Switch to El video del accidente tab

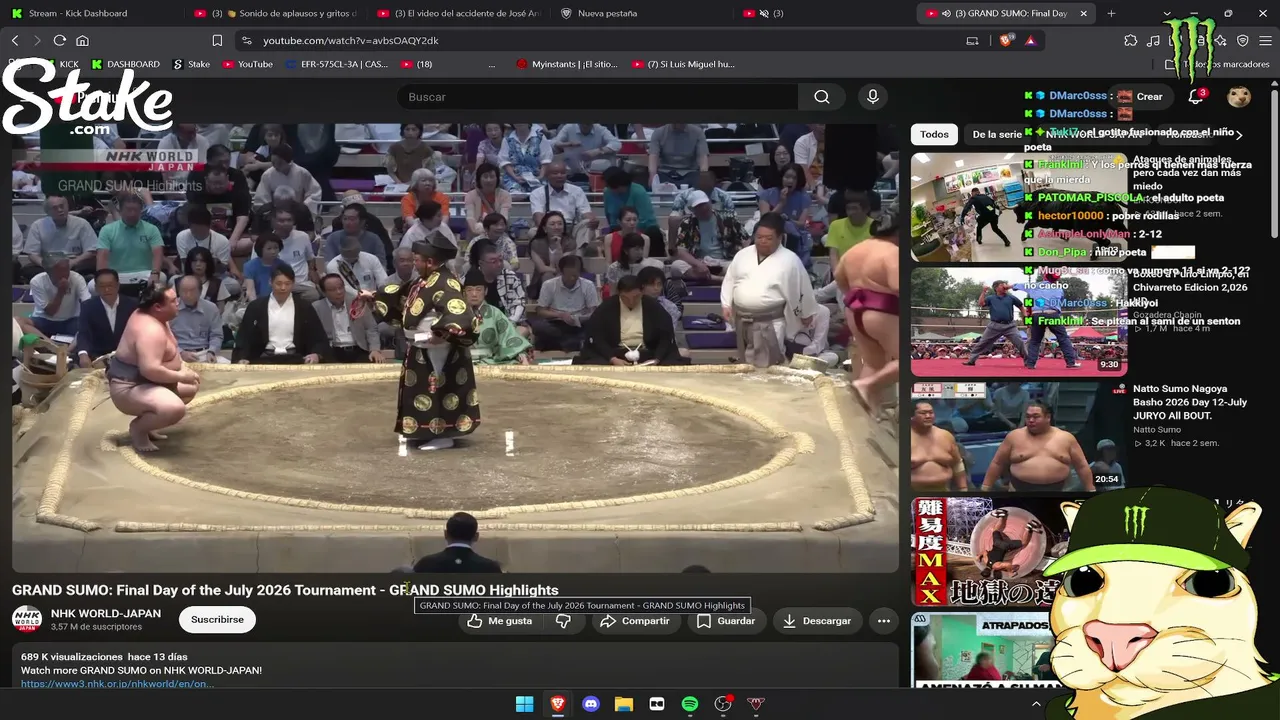(x=459, y=13)
